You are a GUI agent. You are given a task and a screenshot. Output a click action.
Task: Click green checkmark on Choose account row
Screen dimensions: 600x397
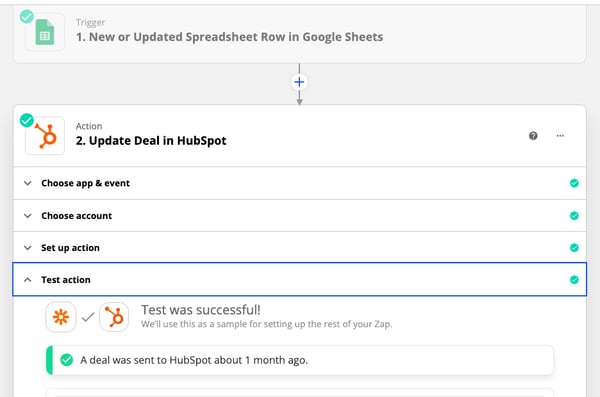pyautogui.click(x=574, y=216)
